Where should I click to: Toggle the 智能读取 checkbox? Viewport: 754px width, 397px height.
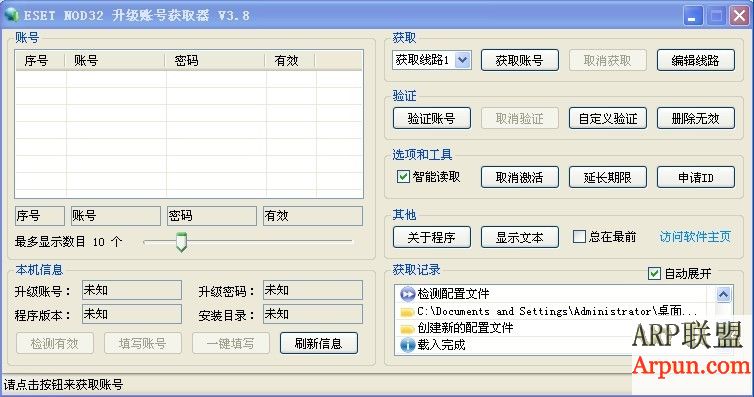[x=403, y=176]
